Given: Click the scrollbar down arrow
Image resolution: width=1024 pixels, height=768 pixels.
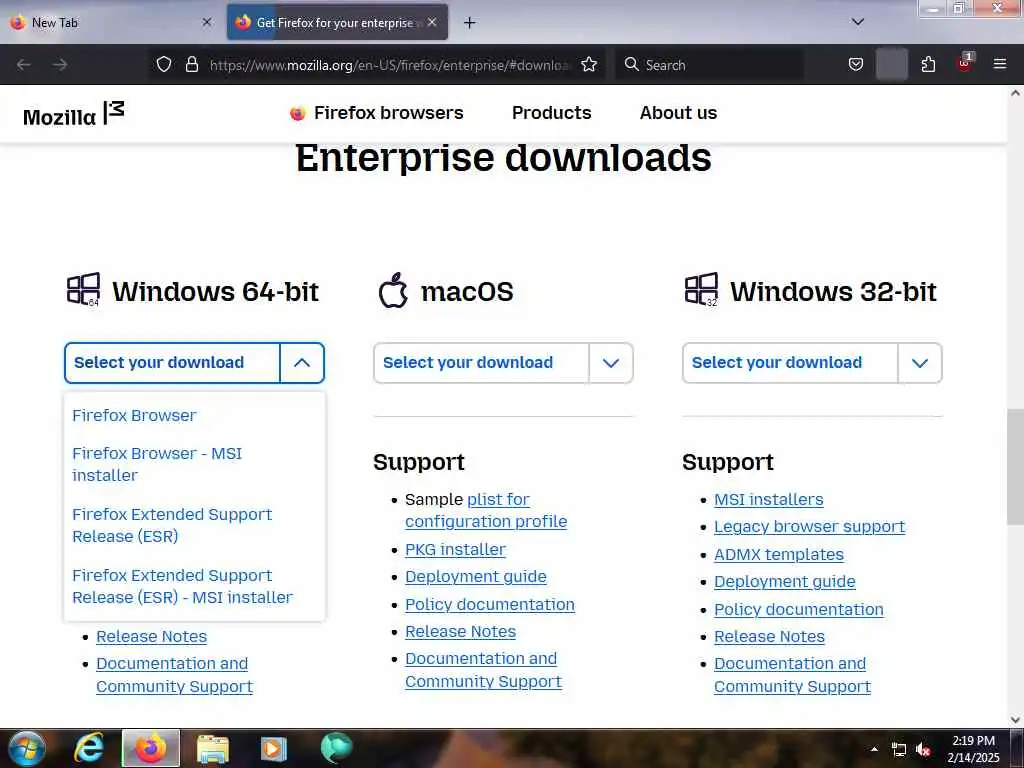Looking at the screenshot, I should click(1016, 720).
